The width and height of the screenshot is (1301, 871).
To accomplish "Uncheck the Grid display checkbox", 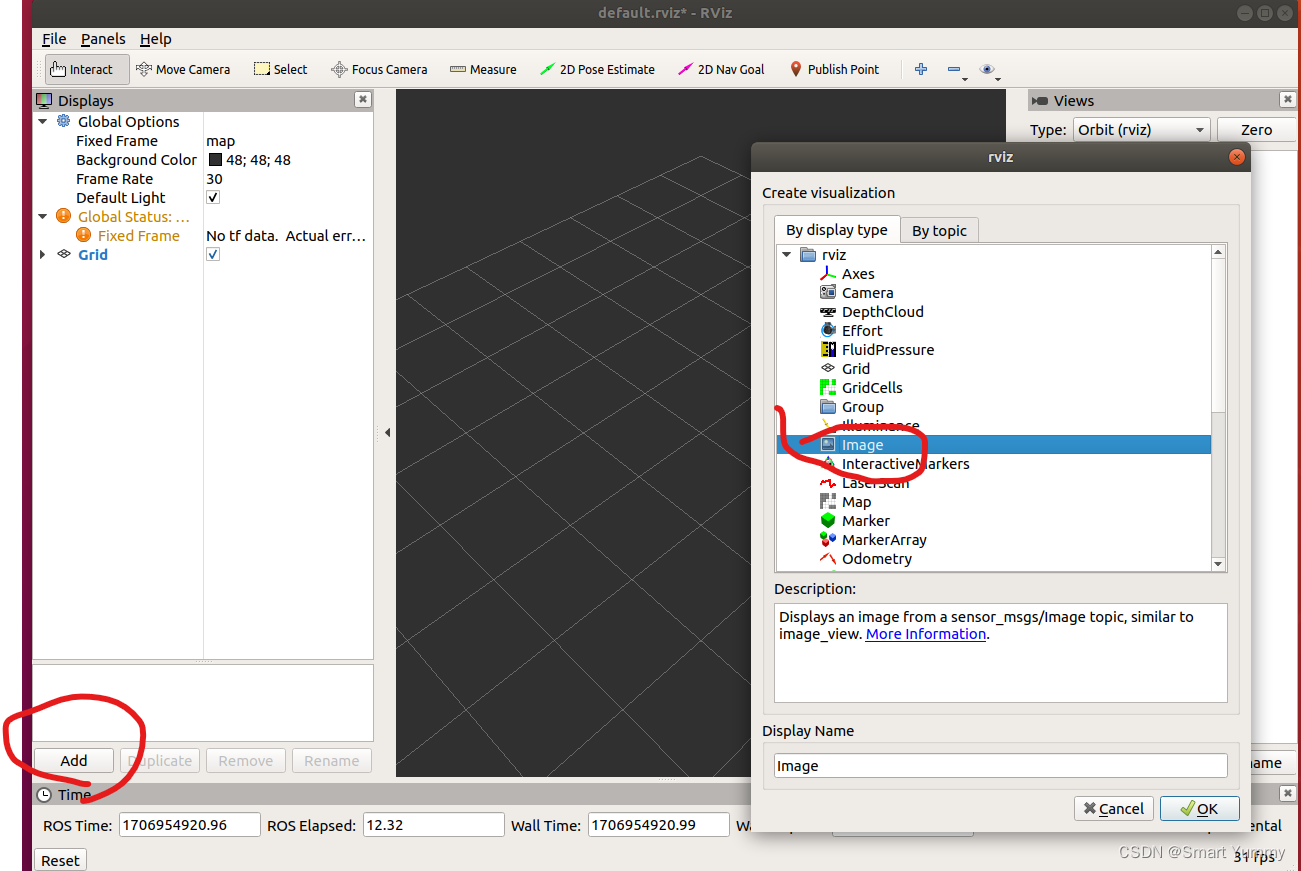I will click(x=212, y=254).
